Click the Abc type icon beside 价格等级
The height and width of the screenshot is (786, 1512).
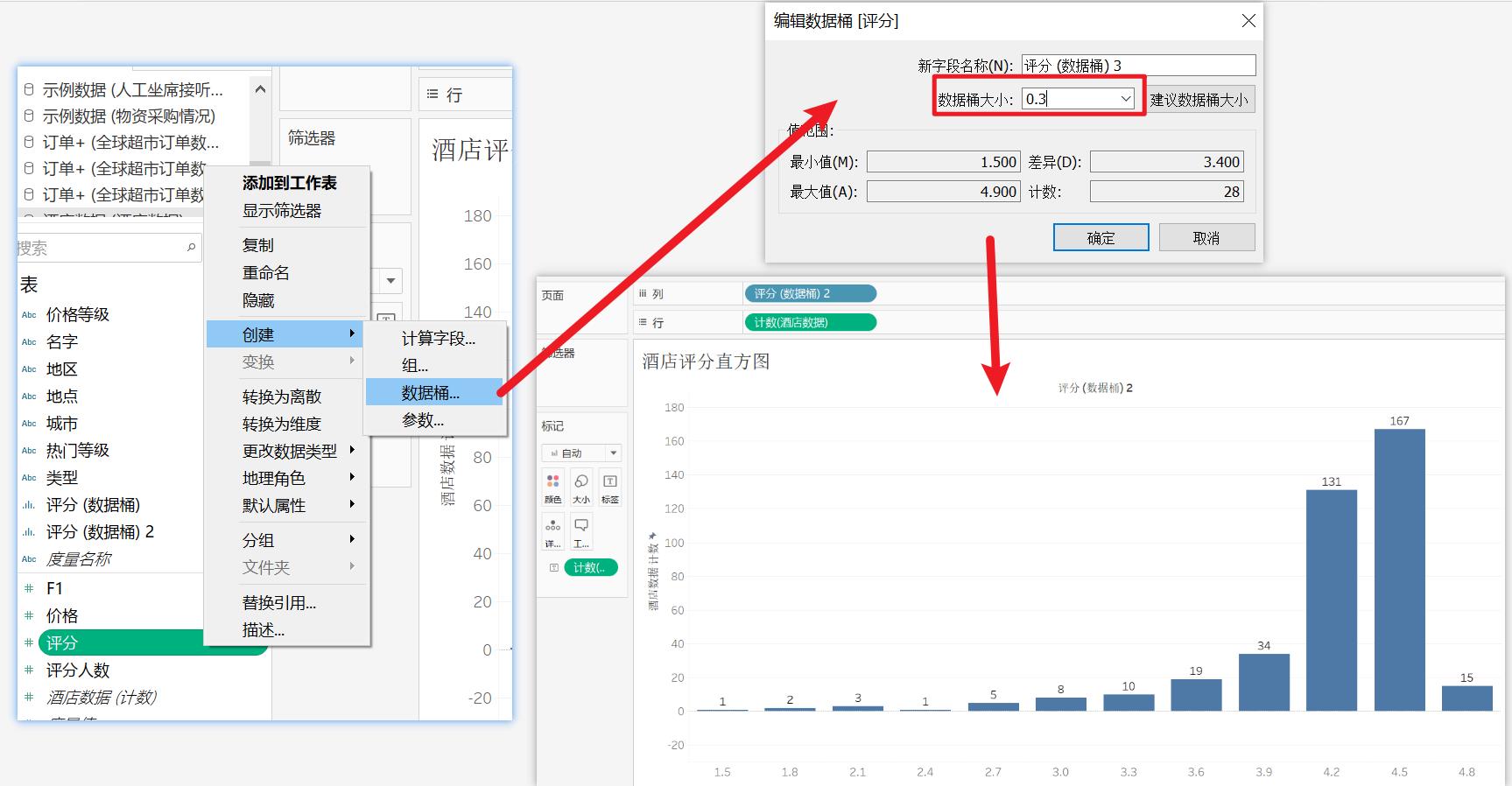(29, 315)
